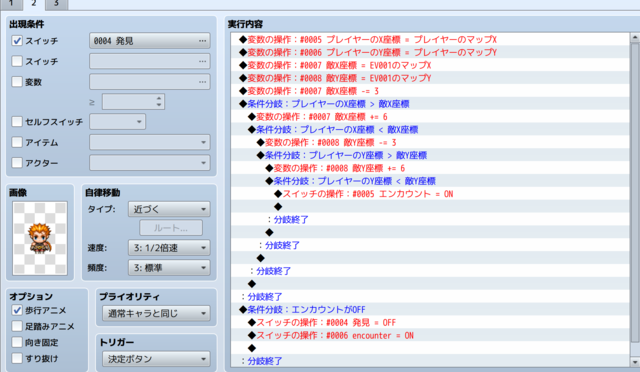Open the switch selector showing 0004 発見

[150, 41]
